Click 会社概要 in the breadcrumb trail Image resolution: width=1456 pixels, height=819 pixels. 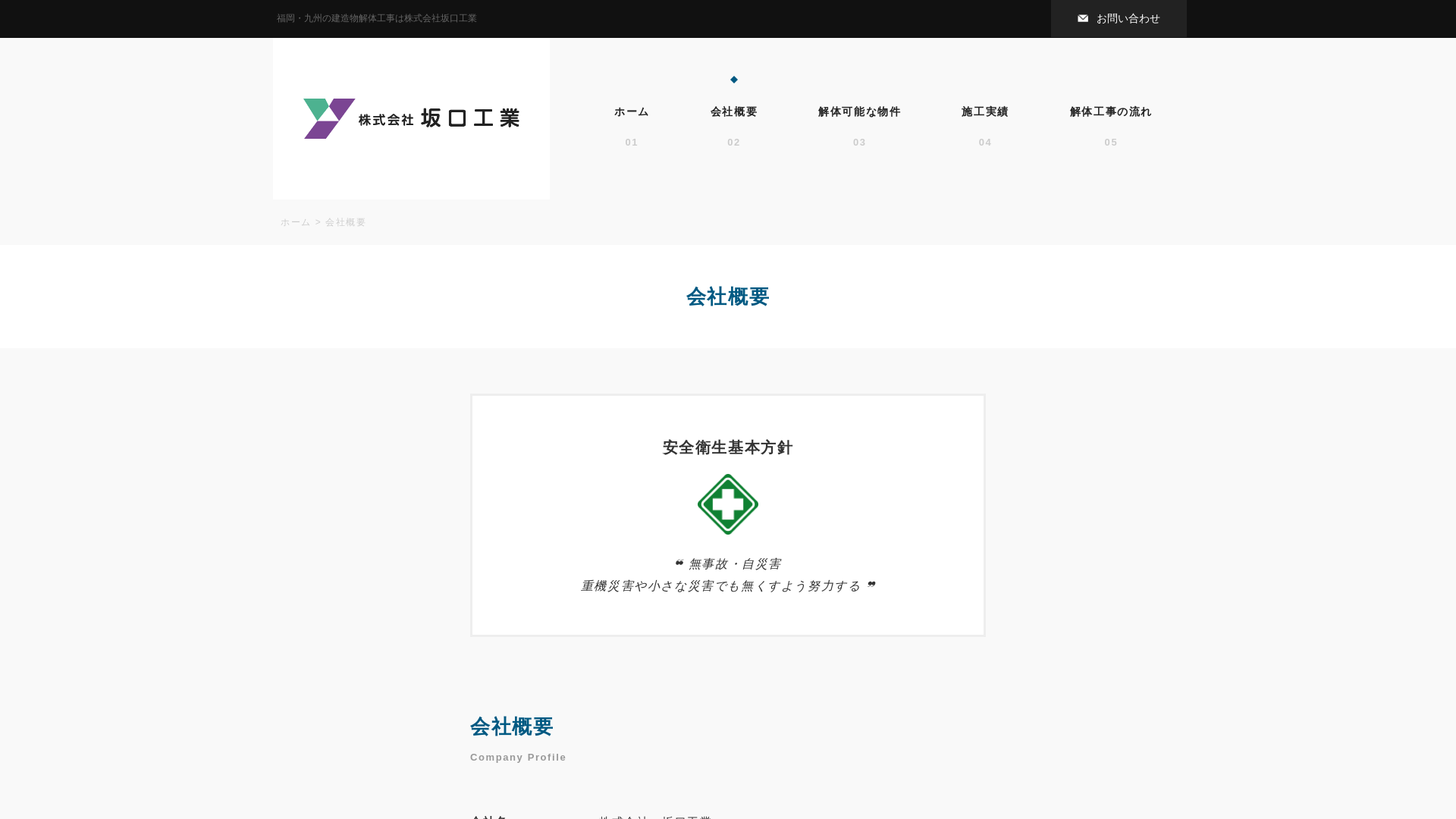(x=344, y=222)
